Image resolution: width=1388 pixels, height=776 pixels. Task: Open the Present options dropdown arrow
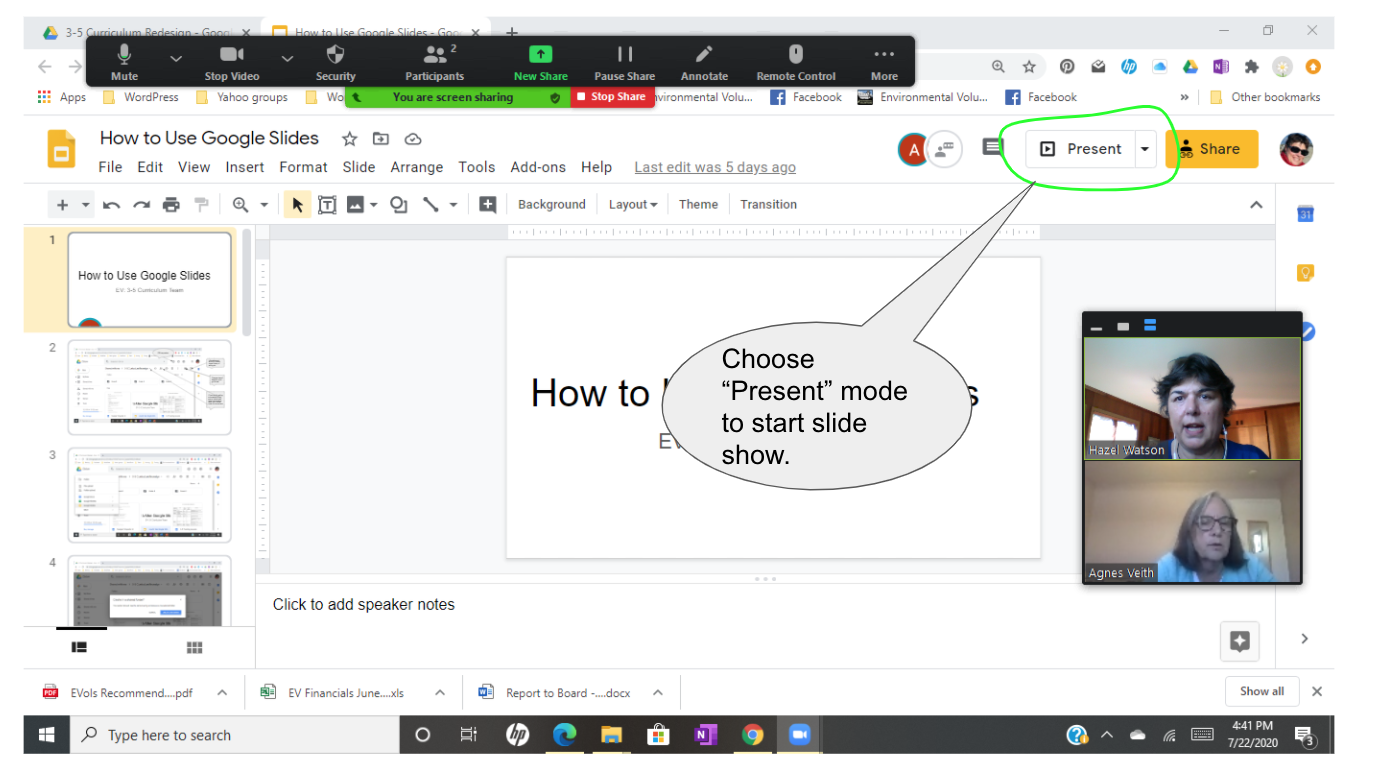(1145, 149)
